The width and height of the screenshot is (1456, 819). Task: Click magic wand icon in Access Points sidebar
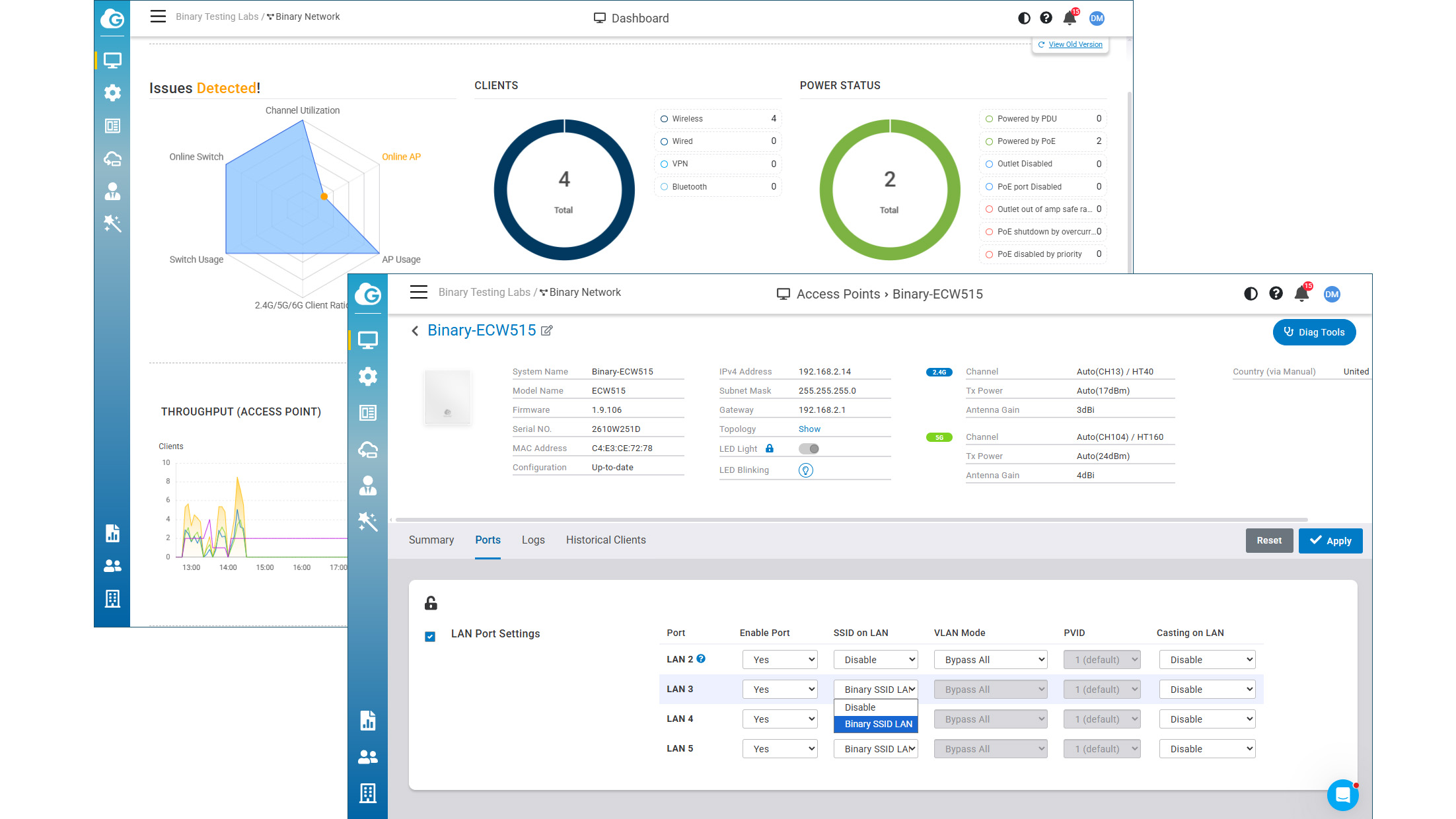click(x=368, y=521)
